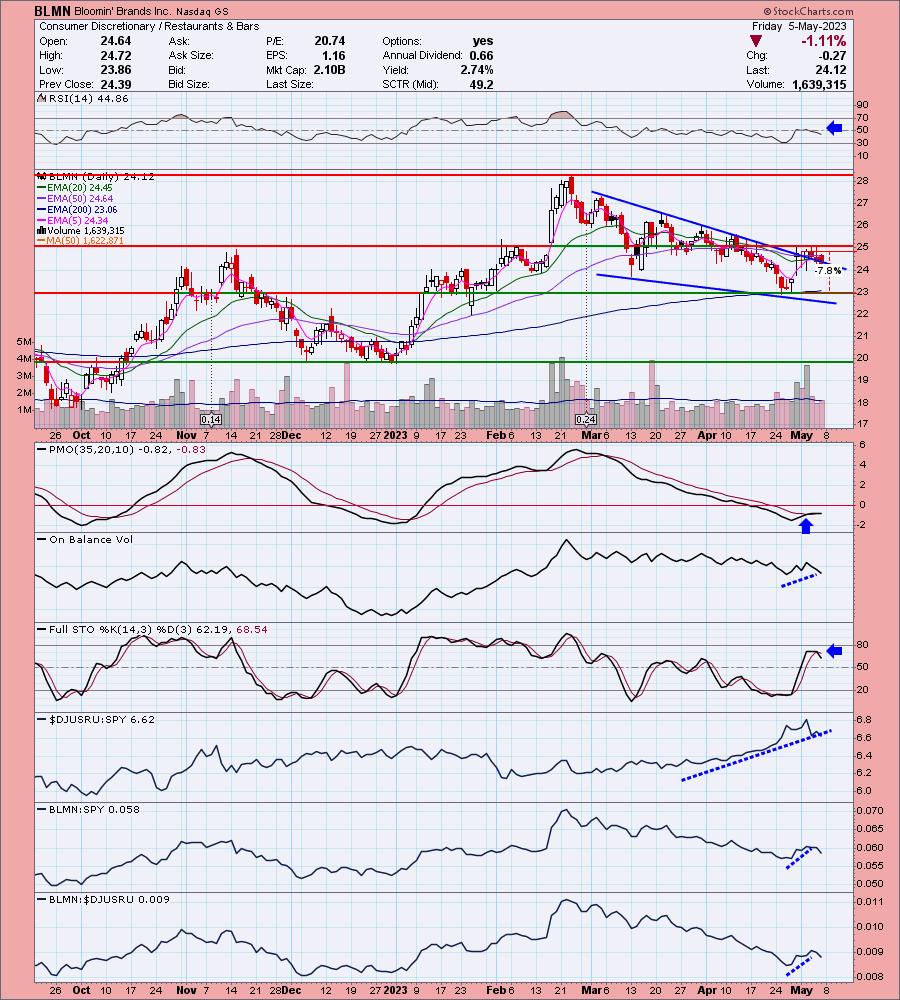Select the Prev Close value 24.39
900x1000 pixels.
(115, 84)
